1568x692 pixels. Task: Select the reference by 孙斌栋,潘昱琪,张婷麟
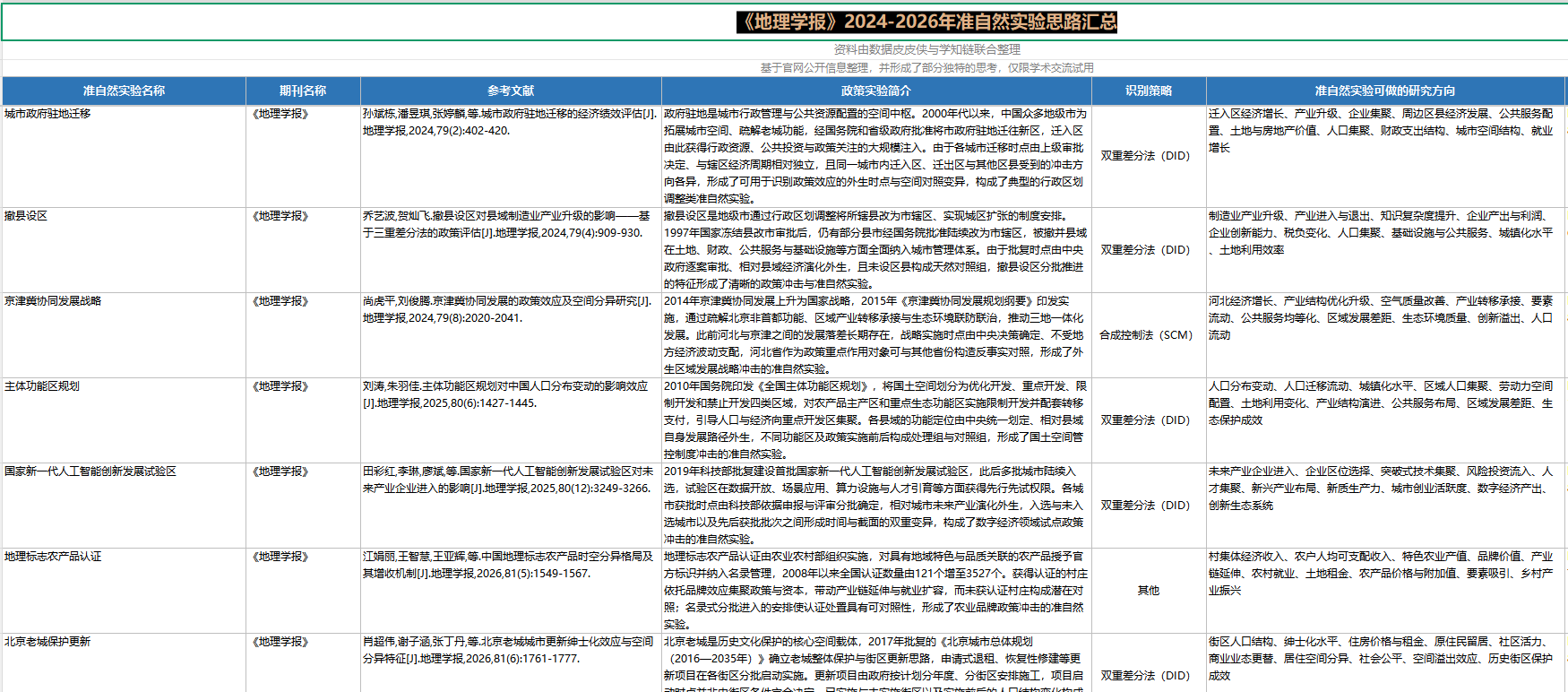click(x=511, y=156)
